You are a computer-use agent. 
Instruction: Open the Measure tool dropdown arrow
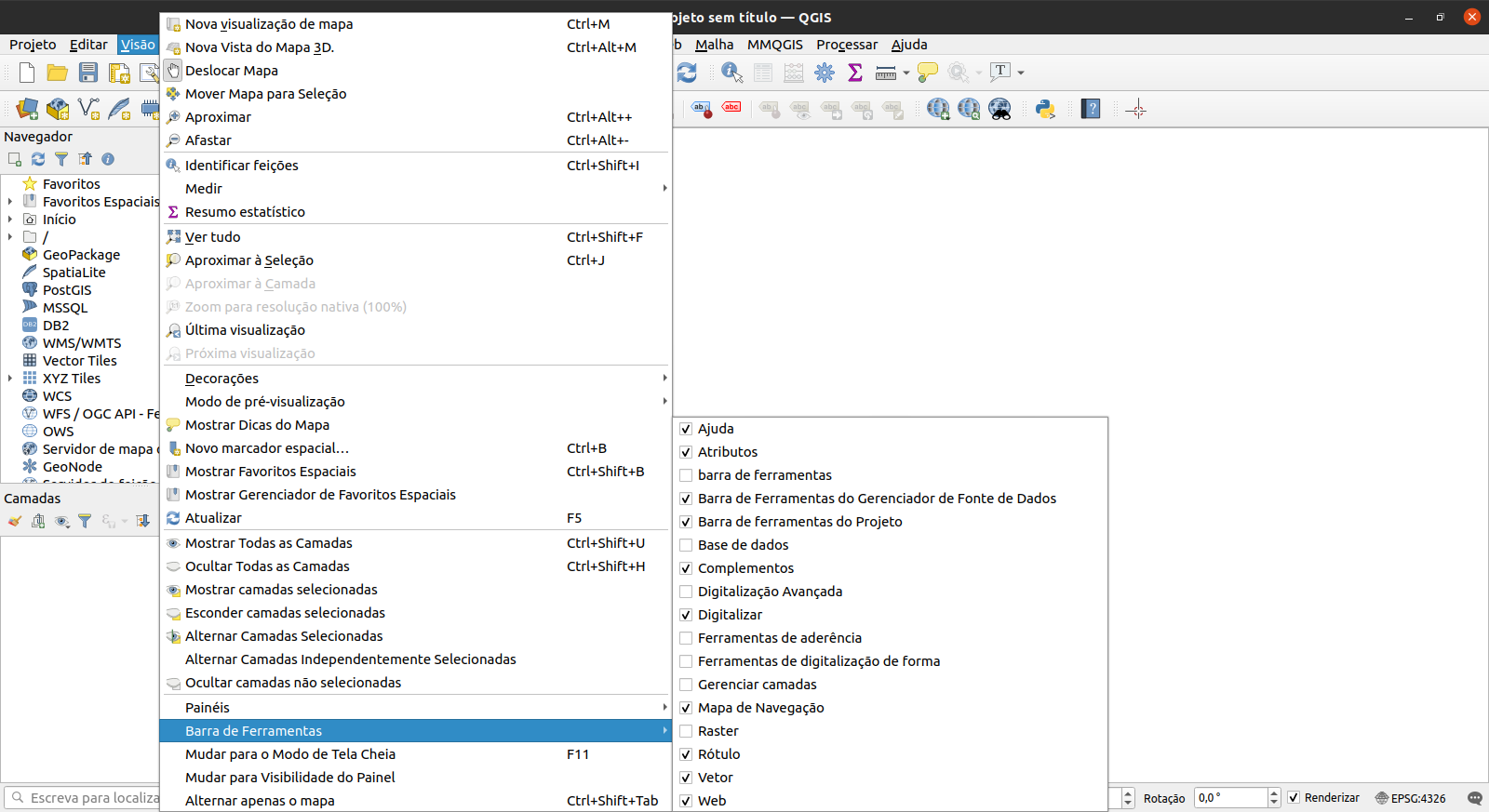[906, 73]
